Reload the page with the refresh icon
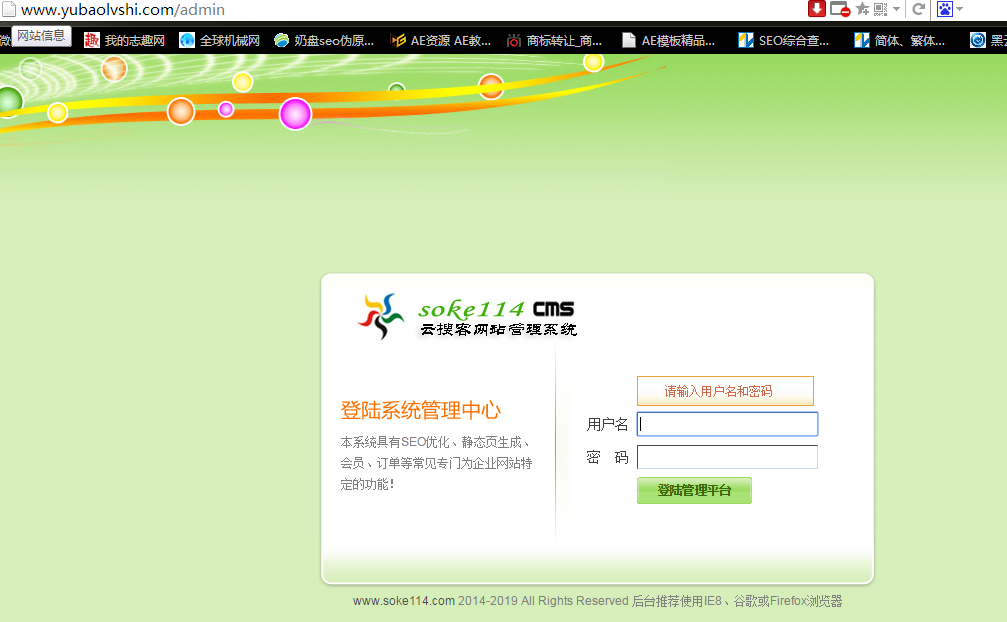Screen dimensions: 1007x622 click(918, 9)
